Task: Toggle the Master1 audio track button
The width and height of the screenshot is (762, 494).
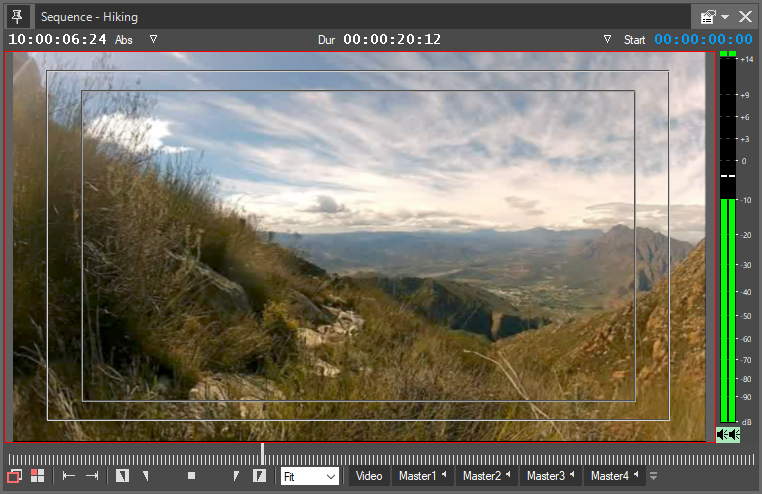Action: coord(422,477)
